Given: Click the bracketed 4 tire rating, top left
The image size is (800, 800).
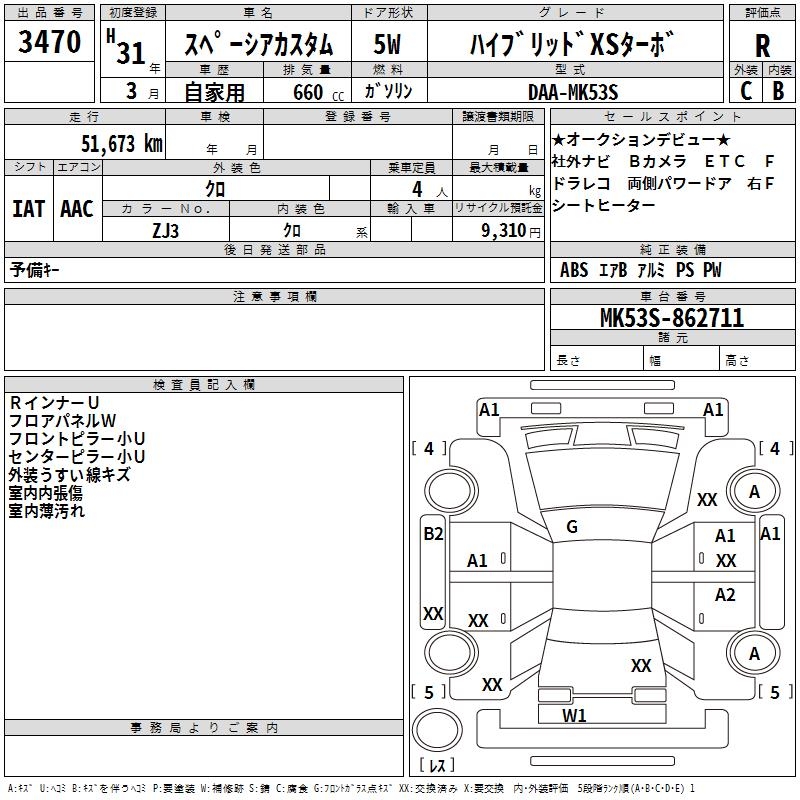Looking at the screenshot, I should click(x=429, y=449).
